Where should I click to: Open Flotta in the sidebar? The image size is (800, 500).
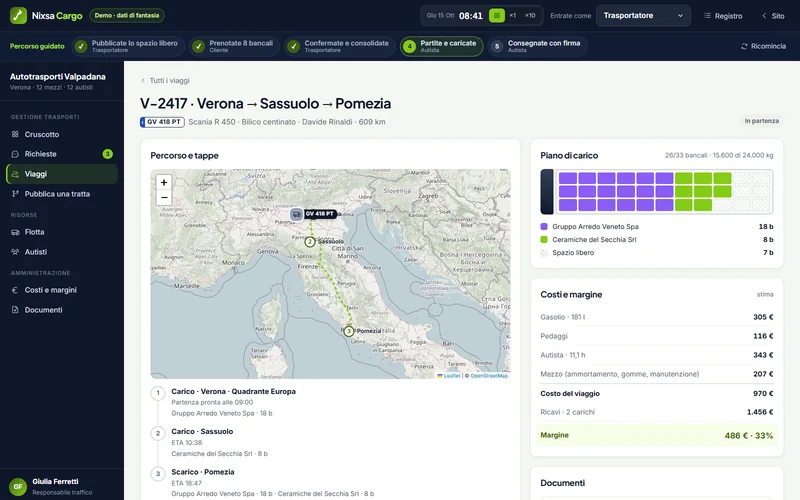coord(62,232)
